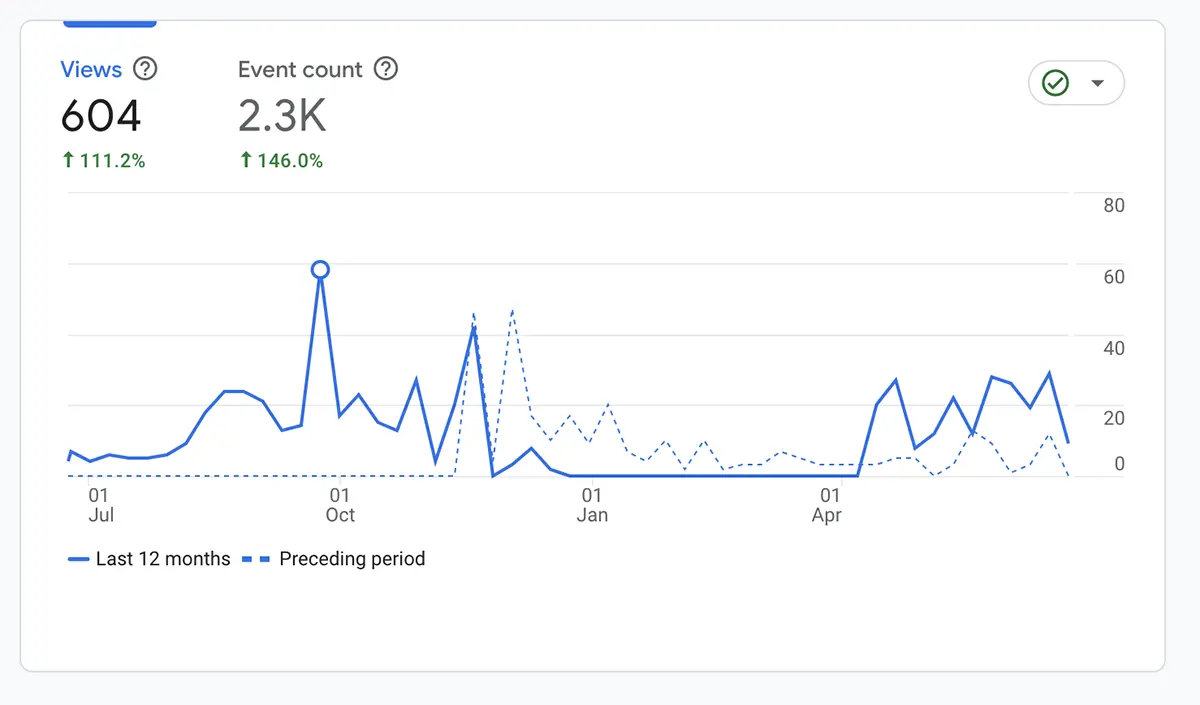Screen dimensions: 1200x705
Task: Click the green checkmark data quality icon
Action: click(x=1055, y=83)
